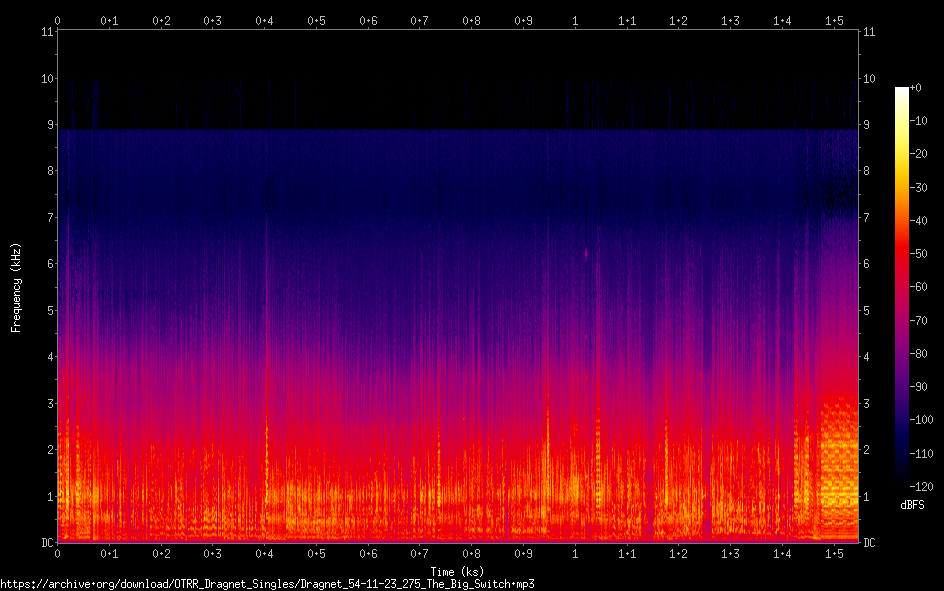Click the 0.2 tick on top time axis

pyautogui.click(x=161, y=20)
